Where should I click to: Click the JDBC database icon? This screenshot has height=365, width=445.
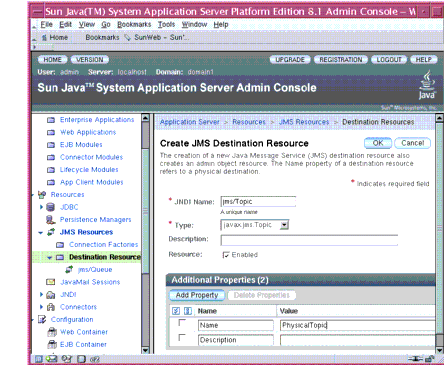[50, 207]
